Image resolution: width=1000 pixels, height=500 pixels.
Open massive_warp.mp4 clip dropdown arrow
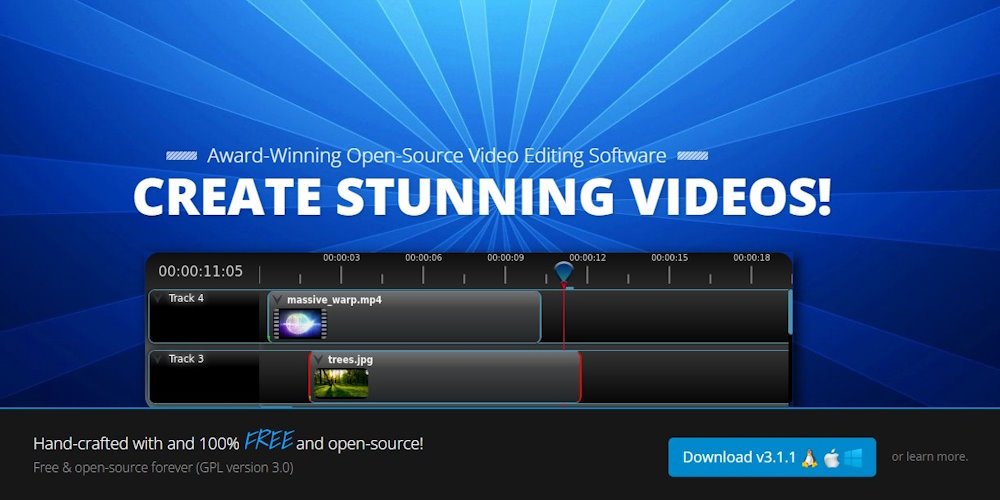(x=277, y=300)
